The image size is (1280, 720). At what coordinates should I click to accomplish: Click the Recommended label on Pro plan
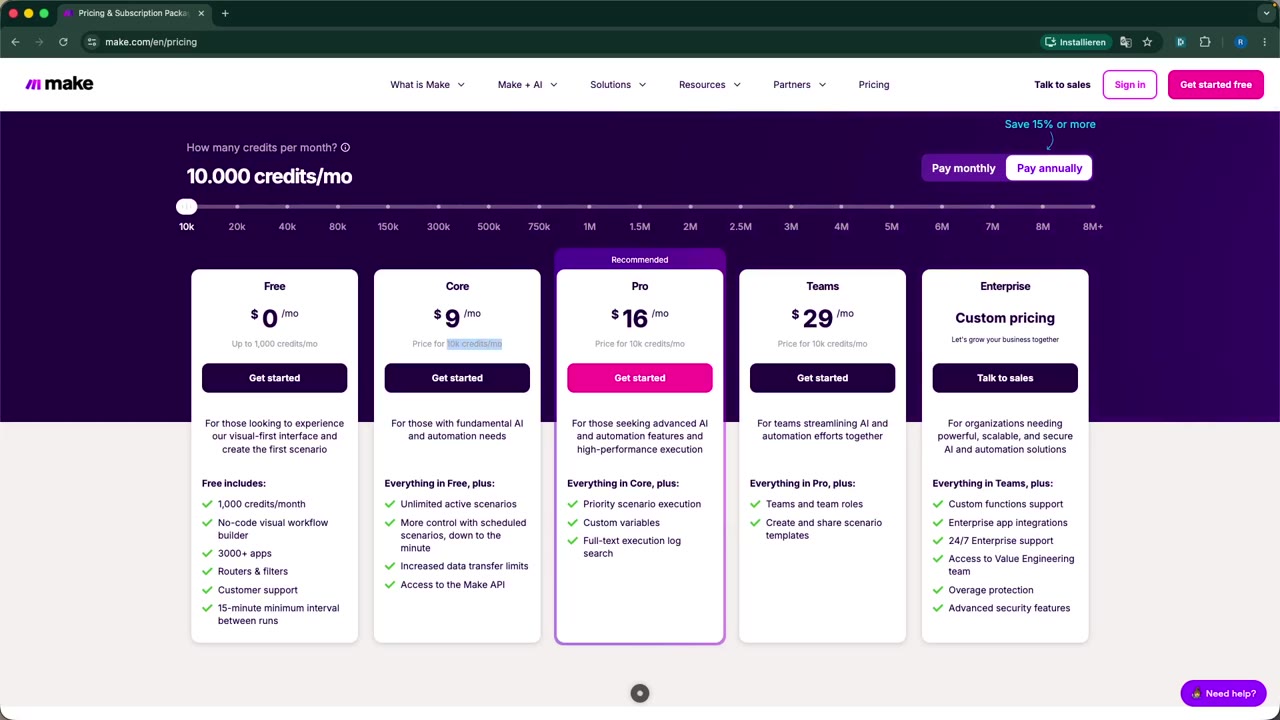640,260
